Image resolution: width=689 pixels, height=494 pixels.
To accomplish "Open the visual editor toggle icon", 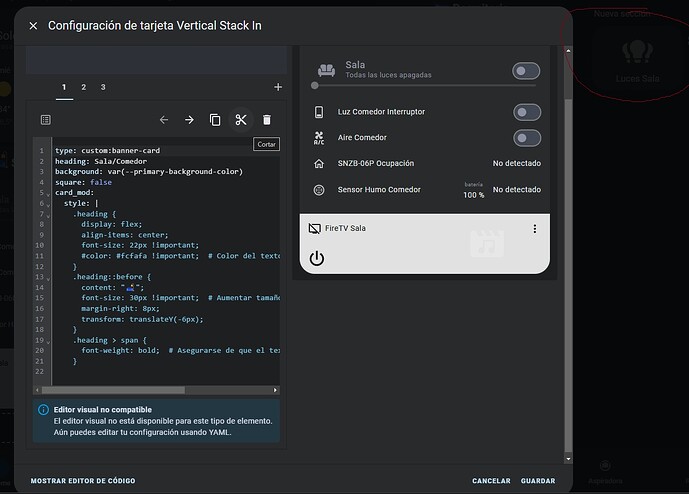I will pos(46,120).
